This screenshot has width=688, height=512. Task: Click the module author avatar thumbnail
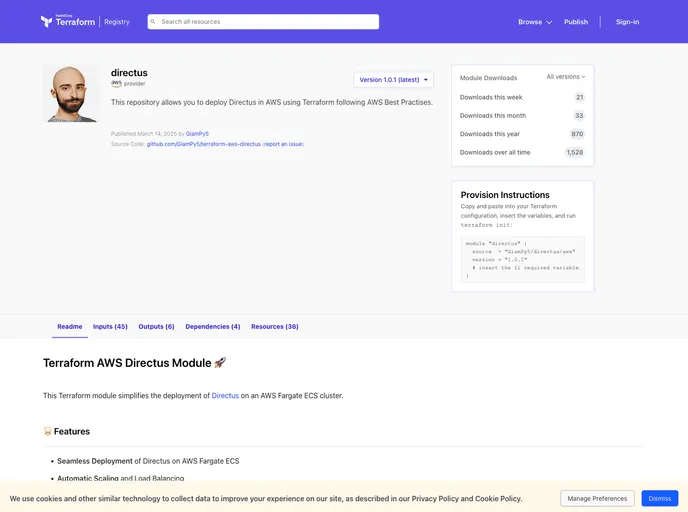pyautogui.click(x=71, y=93)
